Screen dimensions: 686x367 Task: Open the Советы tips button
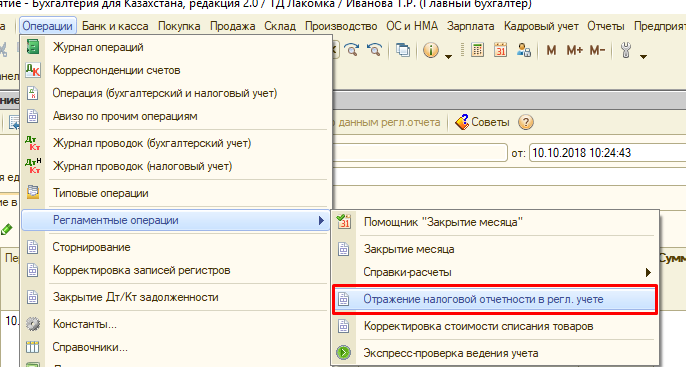(483, 122)
